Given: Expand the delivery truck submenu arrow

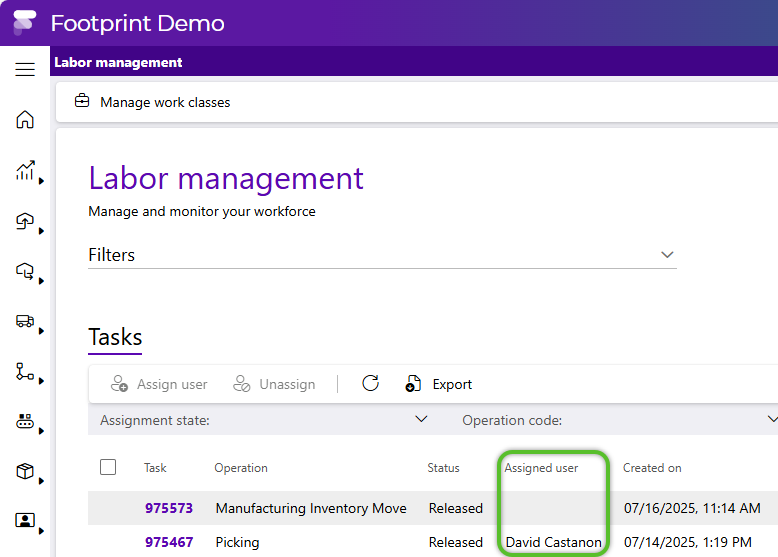Looking at the screenshot, I should tap(41, 331).
